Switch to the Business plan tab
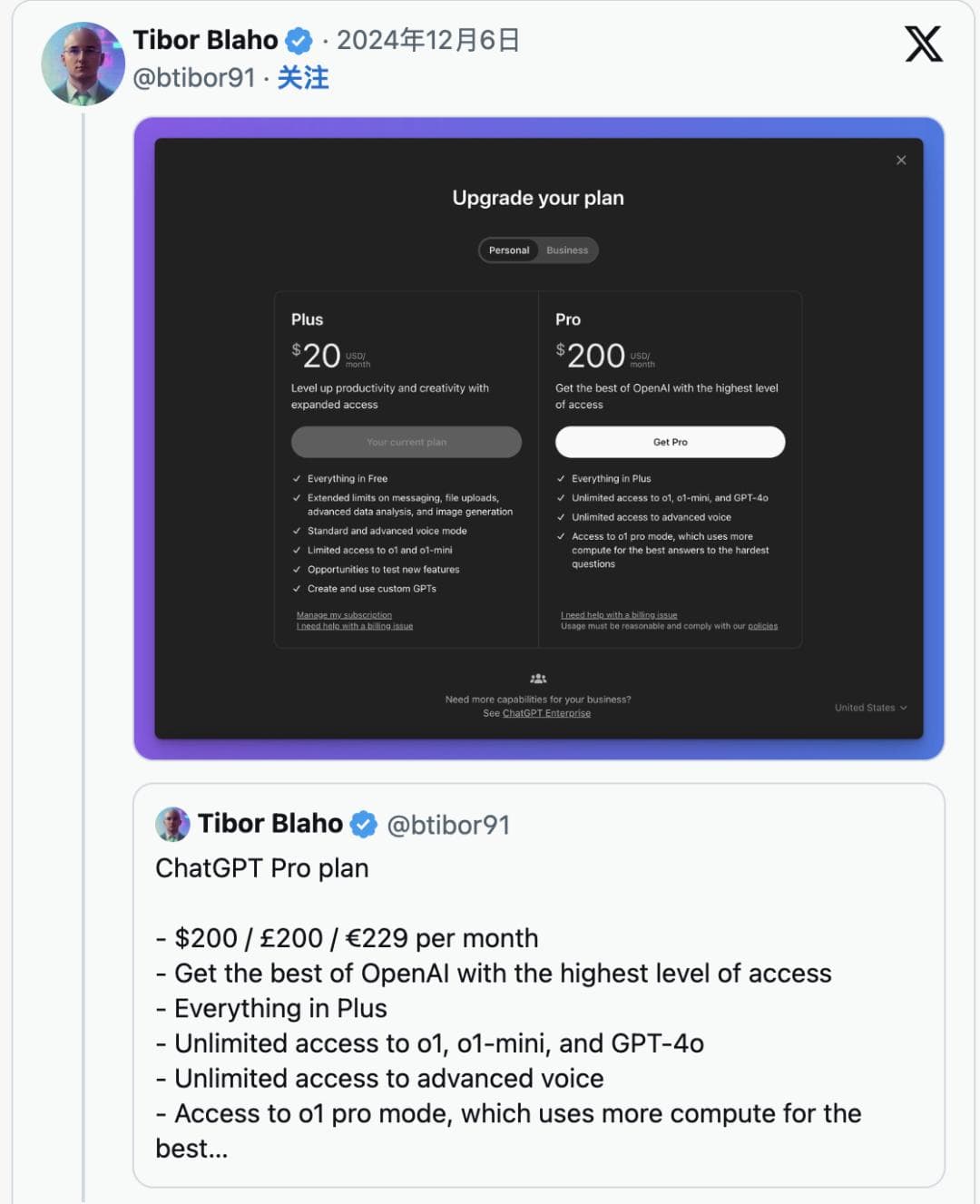980x1204 pixels. coord(567,250)
